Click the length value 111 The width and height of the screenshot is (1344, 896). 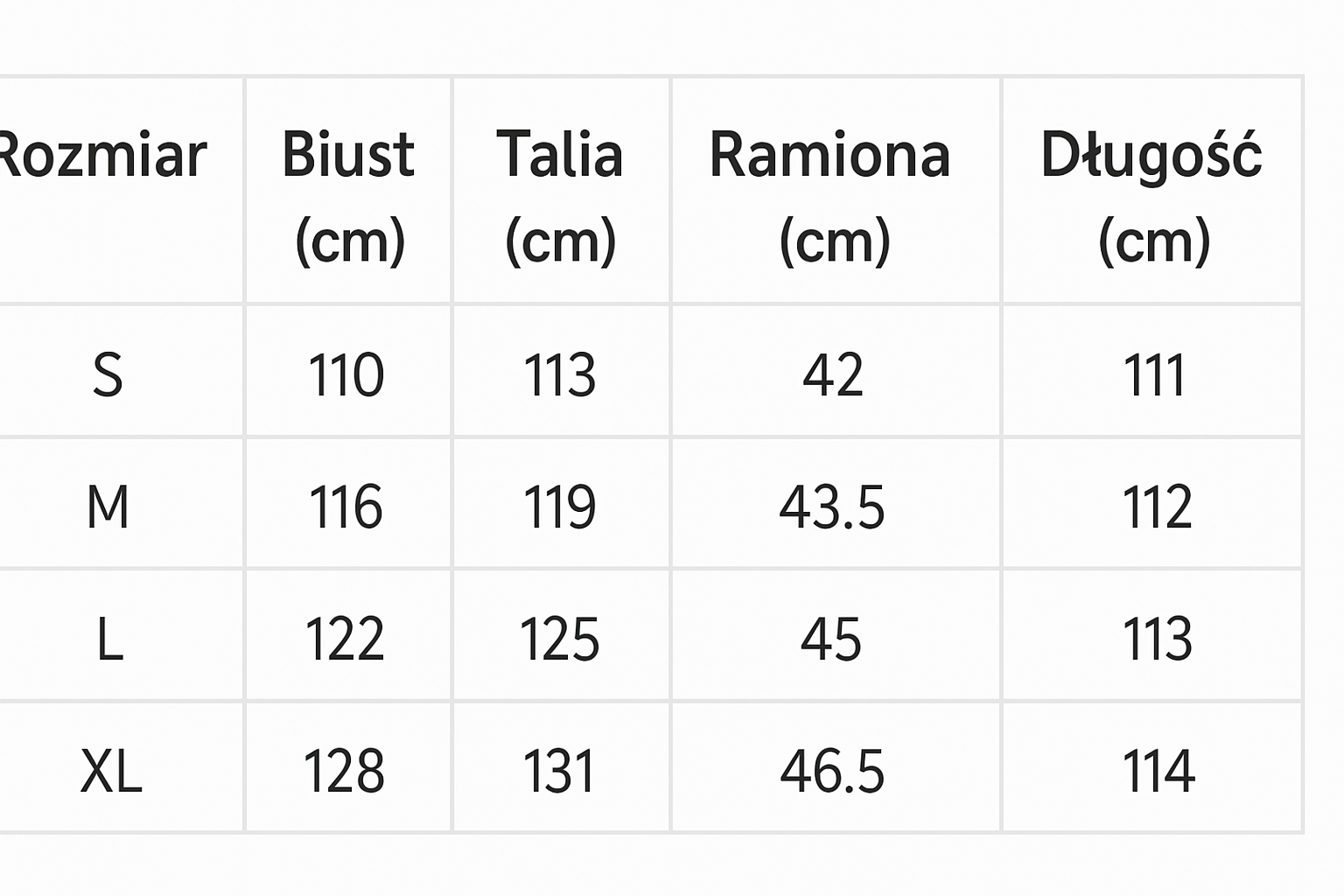(x=1155, y=374)
